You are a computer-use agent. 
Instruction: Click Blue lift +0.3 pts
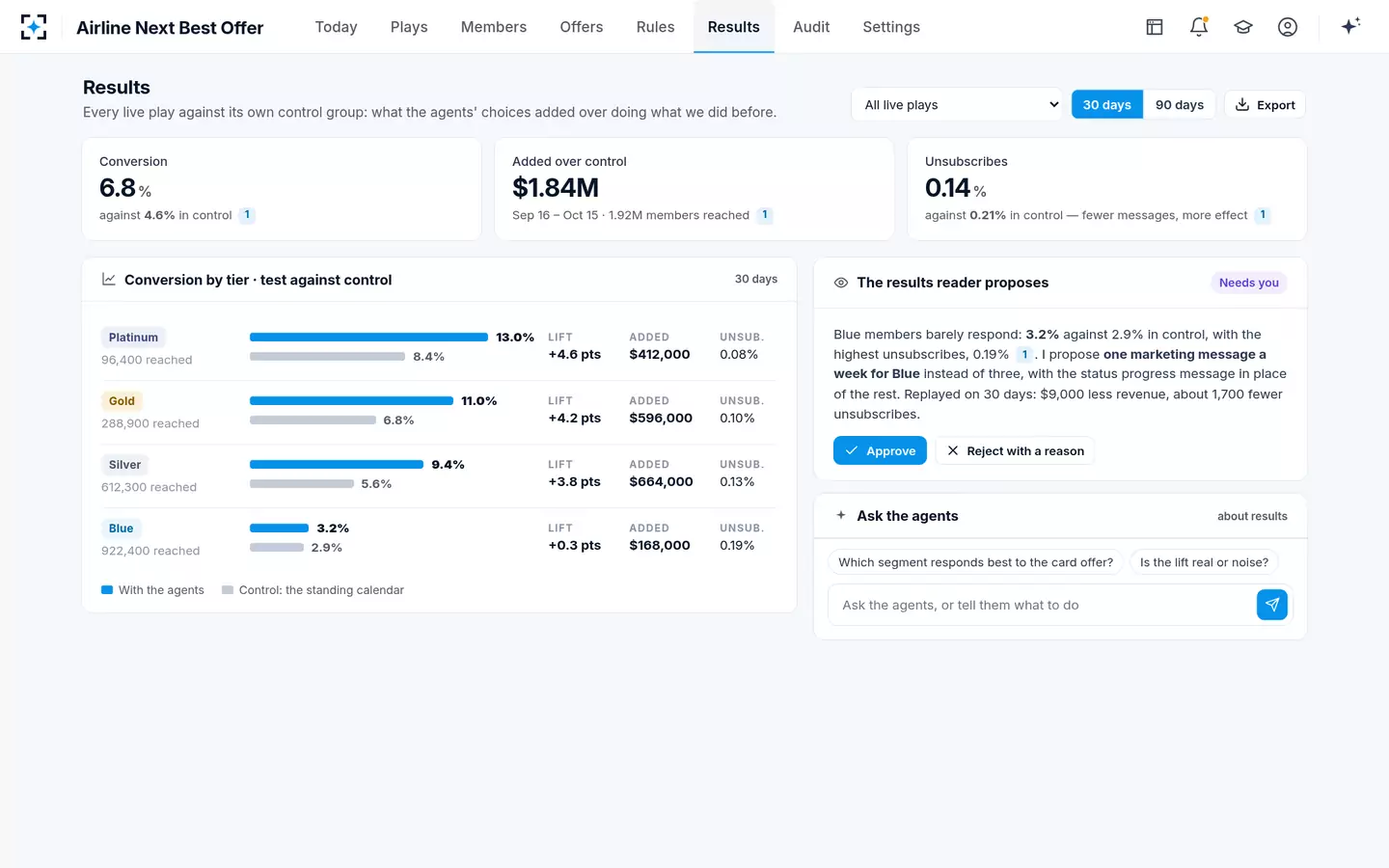pyautogui.click(x=575, y=545)
